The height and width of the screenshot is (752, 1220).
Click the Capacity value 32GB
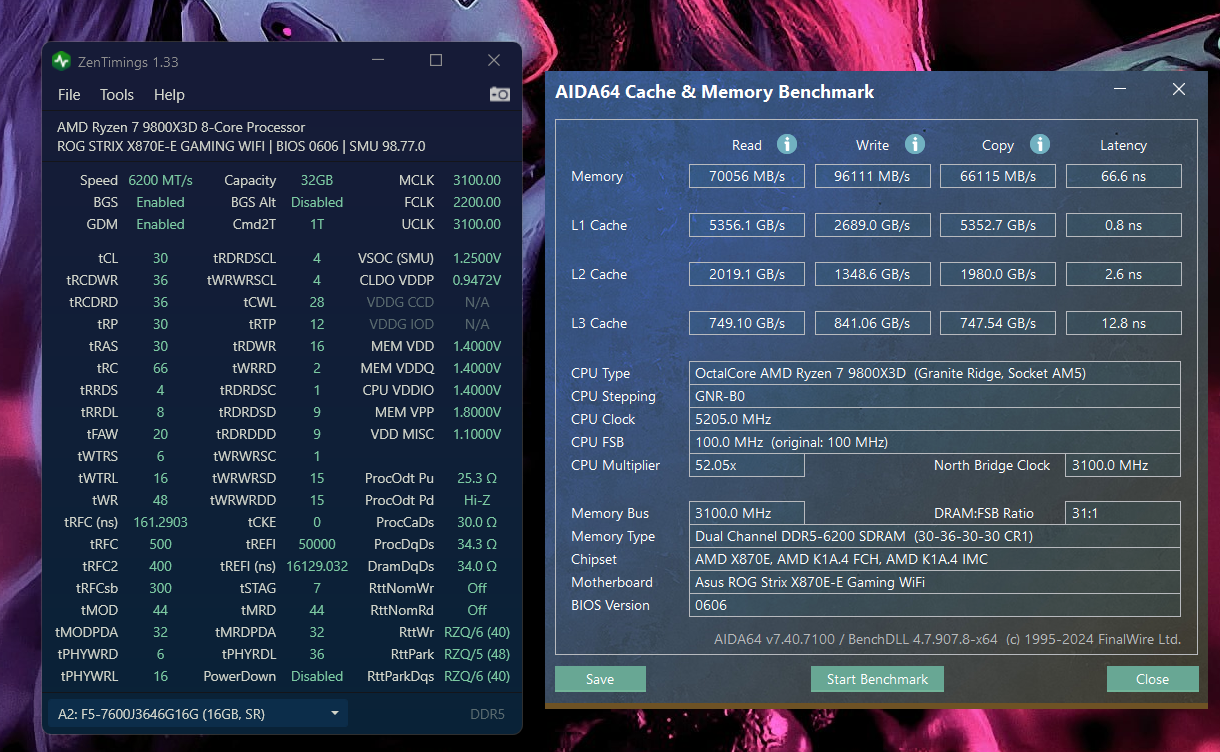pyautogui.click(x=317, y=180)
